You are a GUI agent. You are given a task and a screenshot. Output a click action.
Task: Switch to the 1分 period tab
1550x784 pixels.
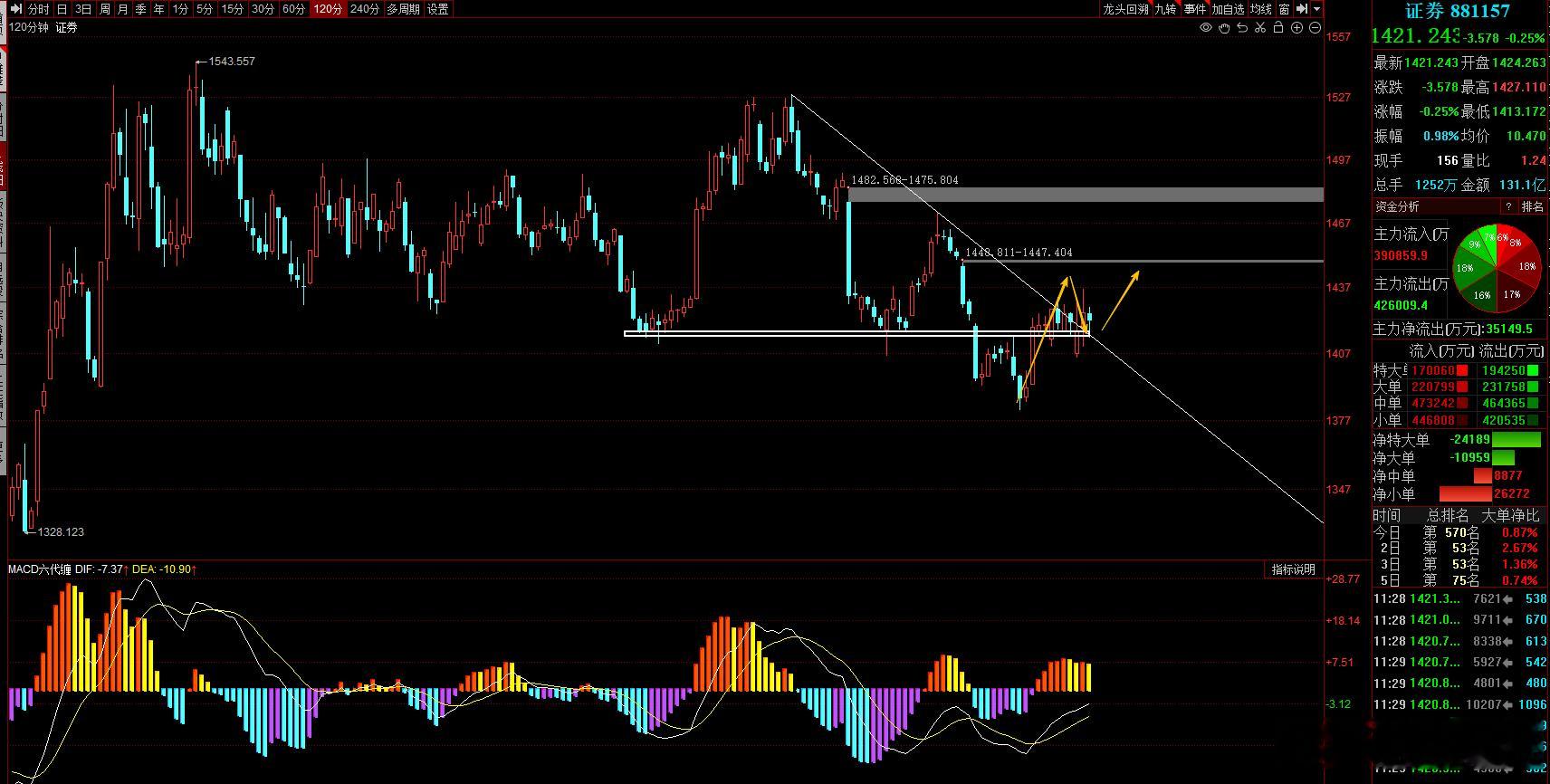(181, 9)
